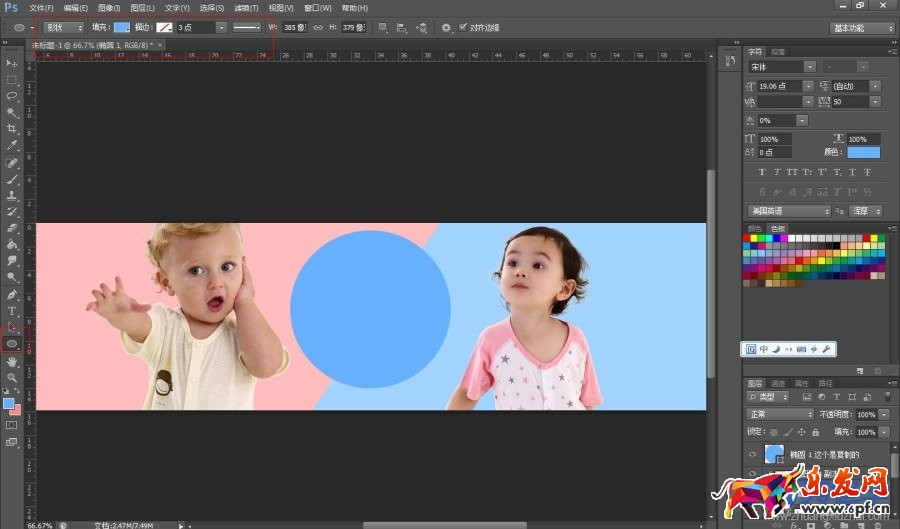Switch to the 通道 tab
The image size is (900, 529).
pos(778,383)
